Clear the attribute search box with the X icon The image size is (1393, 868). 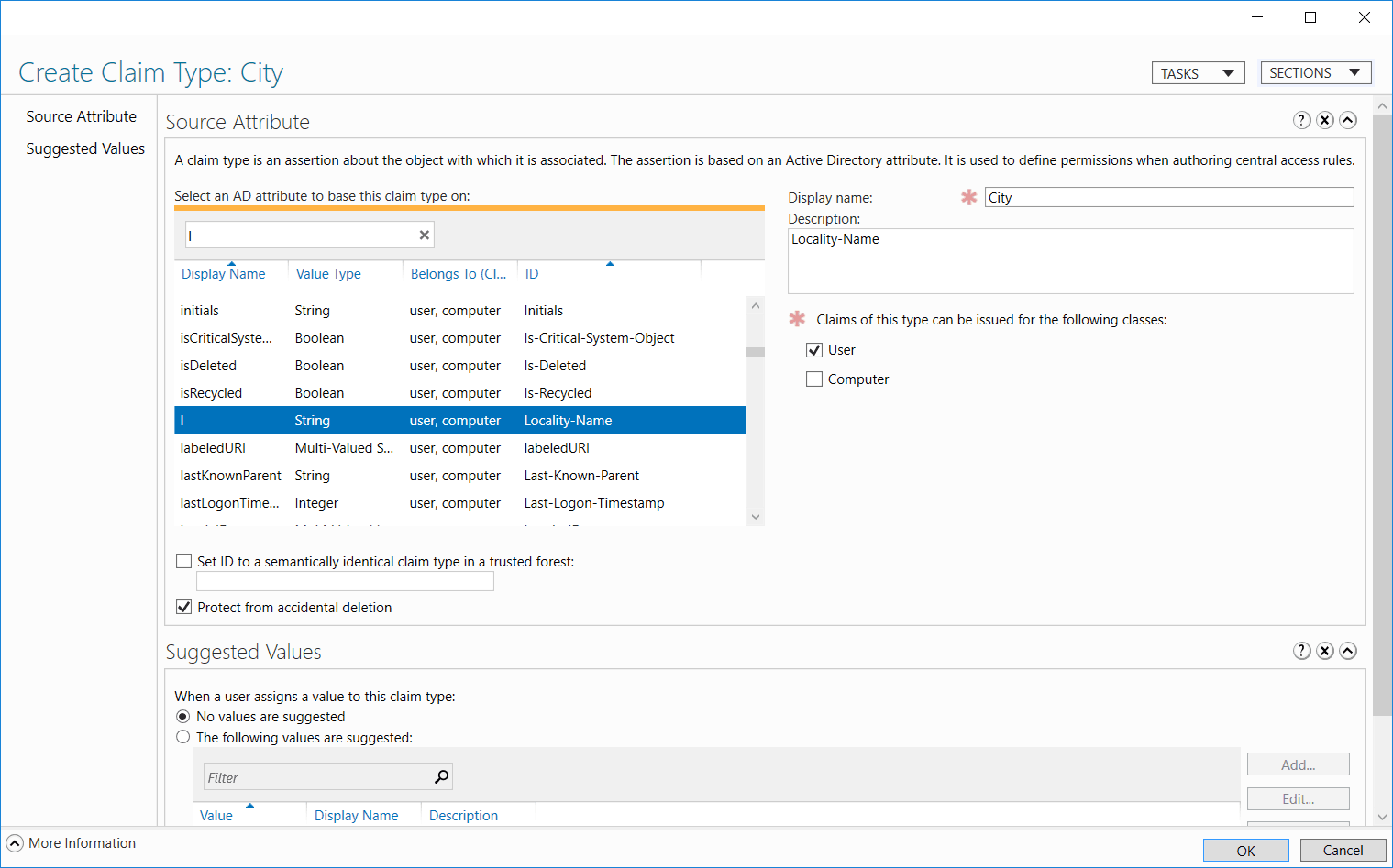pyautogui.click(x=424, y=235)
